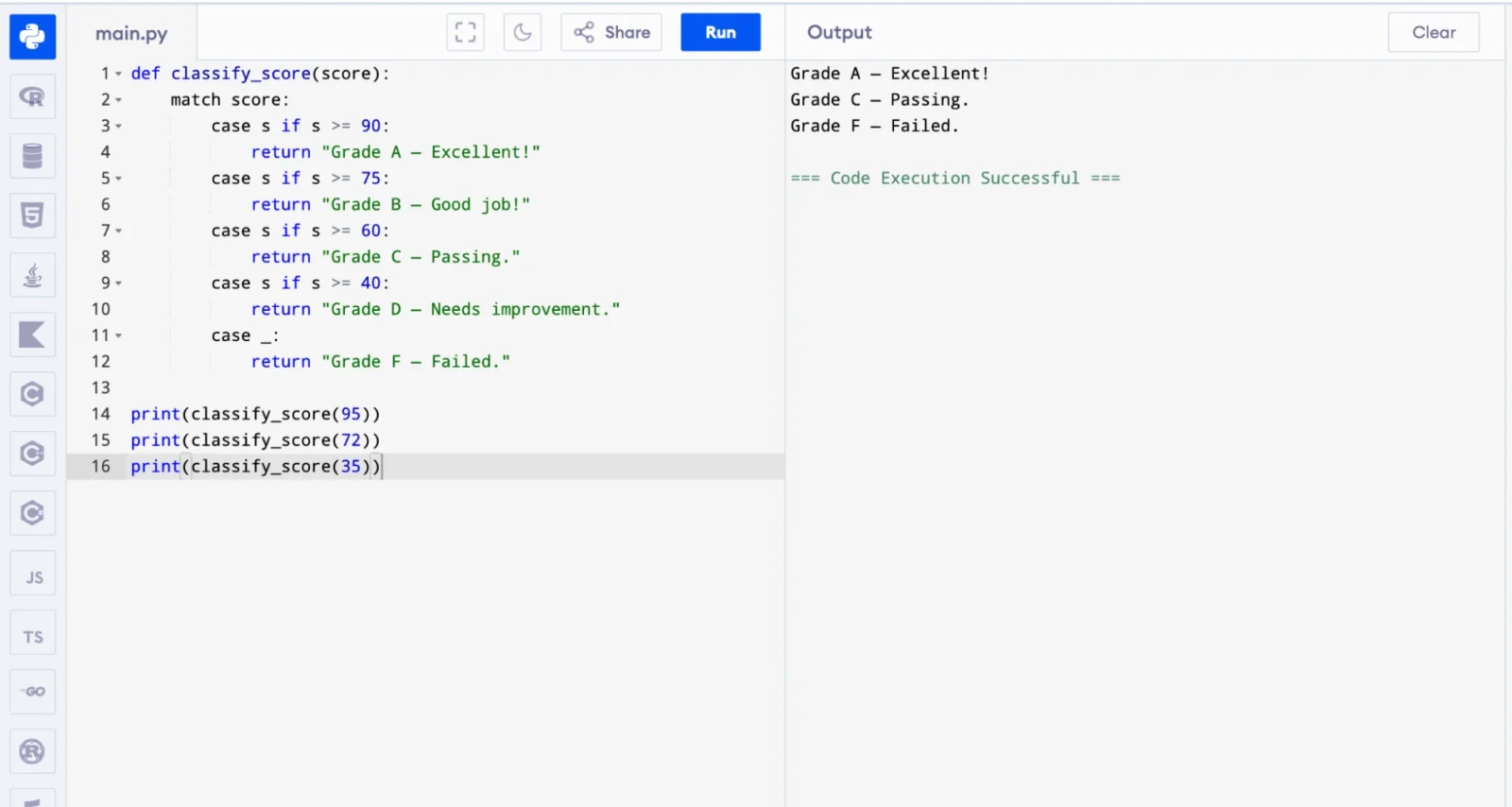Place cursor in print(classify_score(72)) line
Viewport: 1512px width, 807px height.
pyautogui.click(x=255, y=440)
